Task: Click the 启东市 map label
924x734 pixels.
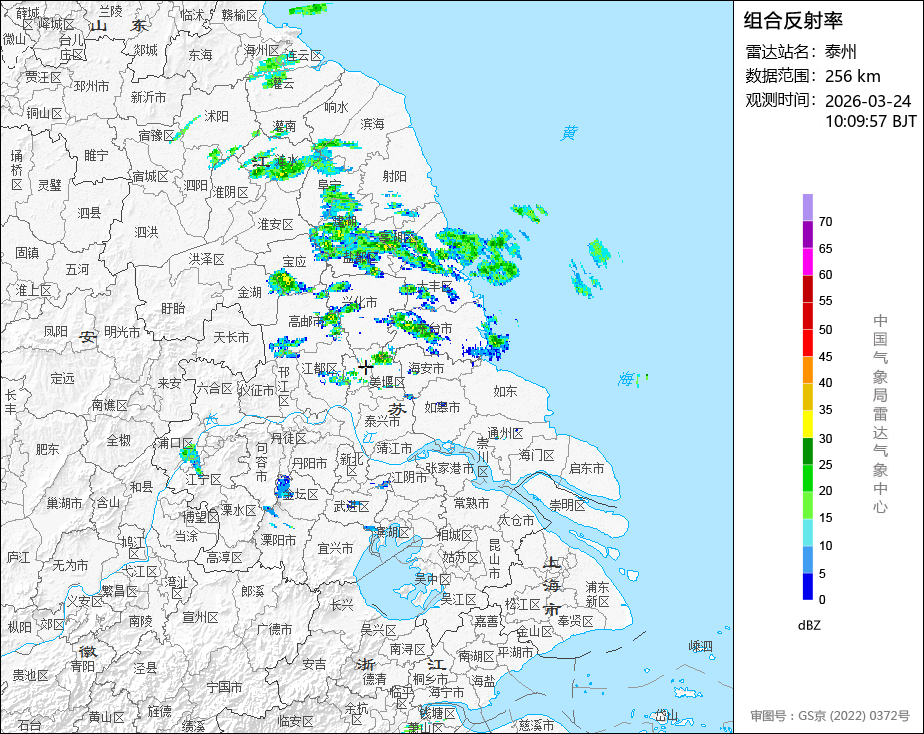Action: click(586, 468)
